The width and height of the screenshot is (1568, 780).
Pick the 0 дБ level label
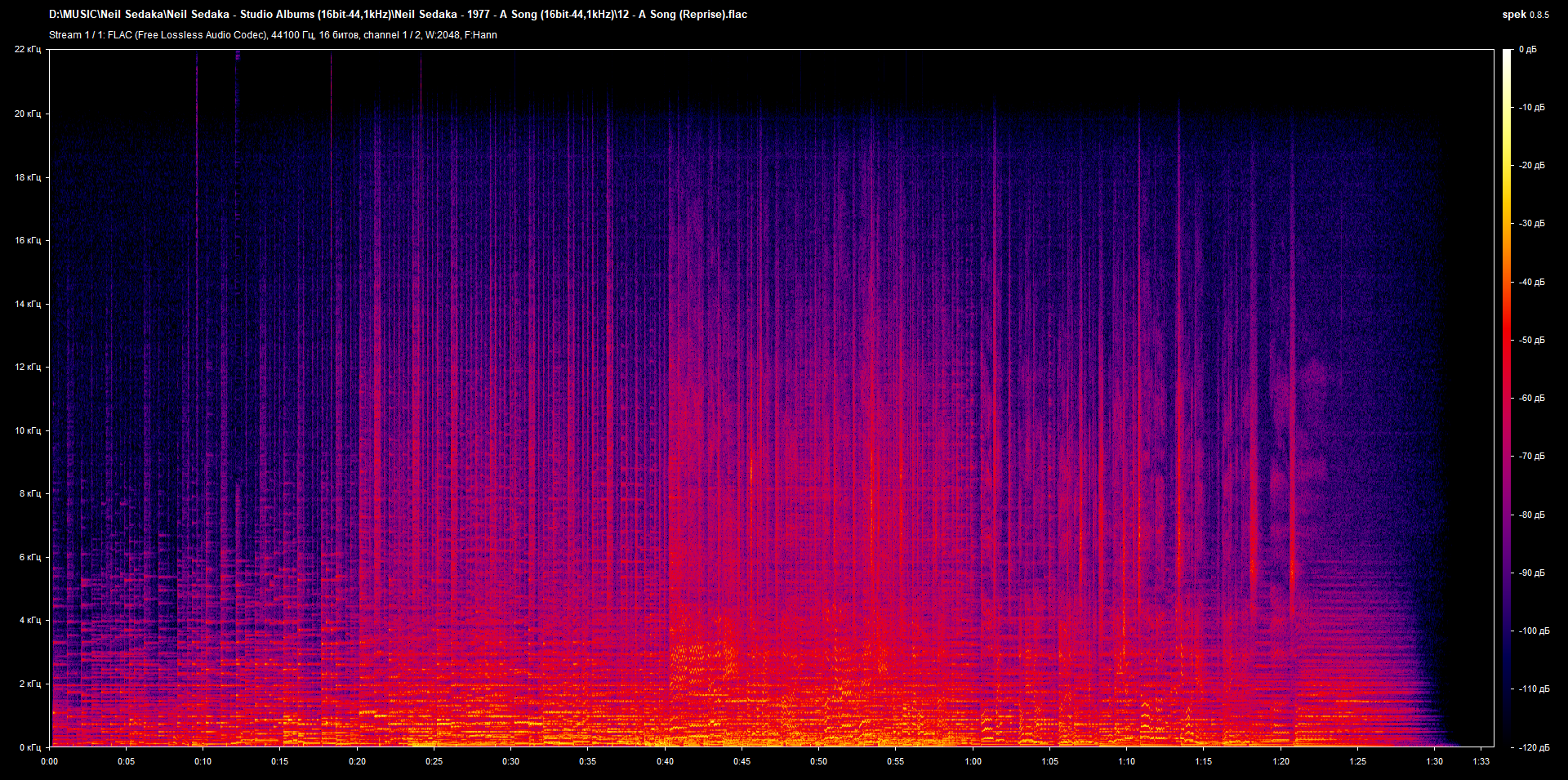pos(1528,50)
